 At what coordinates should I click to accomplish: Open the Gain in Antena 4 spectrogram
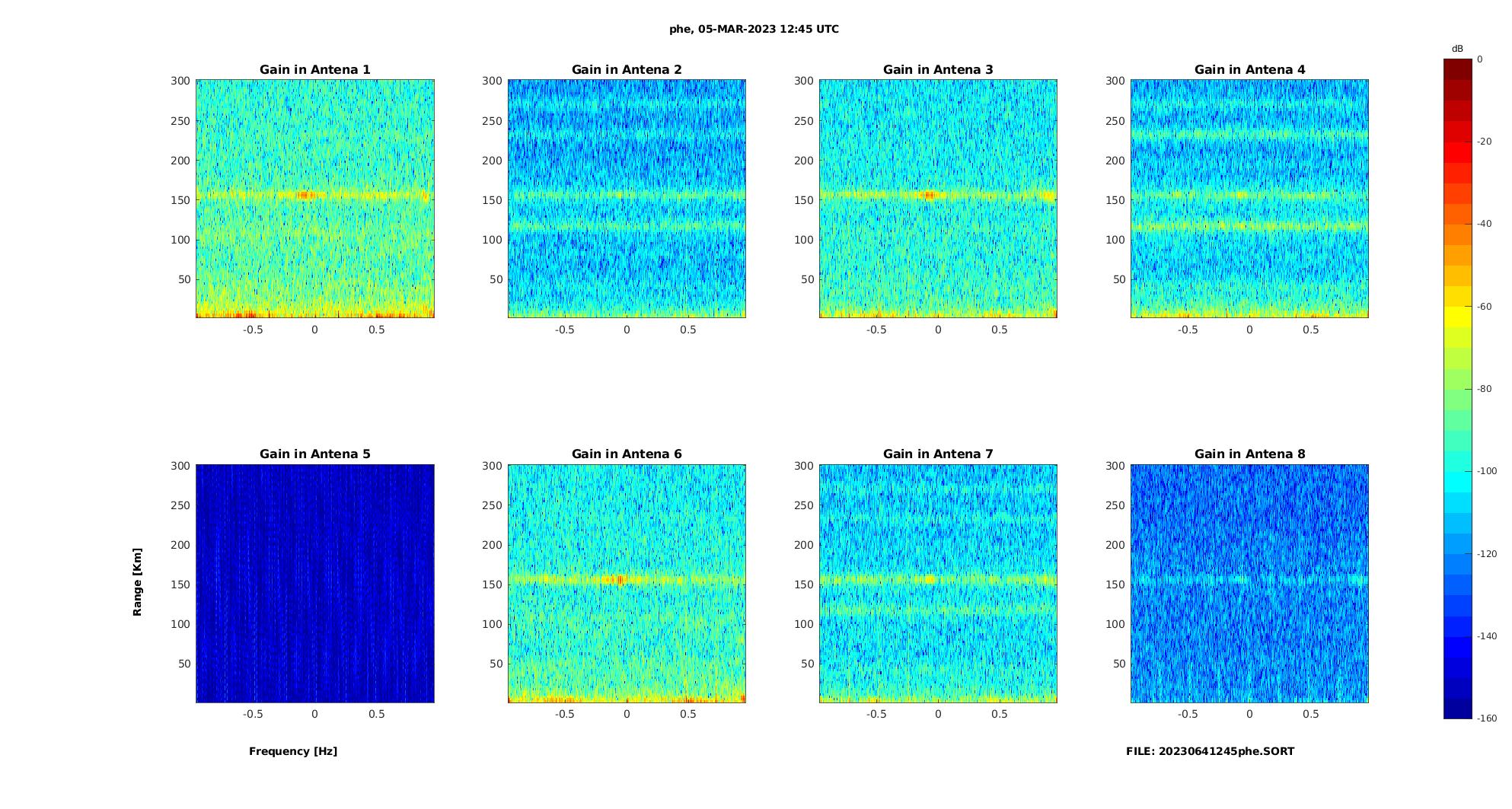(x=1249, y=199)
